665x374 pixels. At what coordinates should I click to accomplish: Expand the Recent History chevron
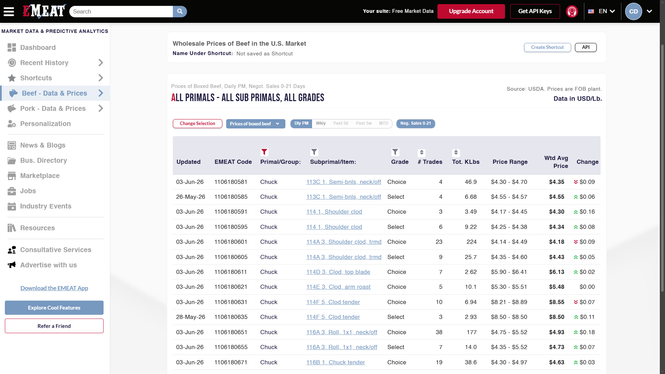pyautogui.click(x=101, y=63)
